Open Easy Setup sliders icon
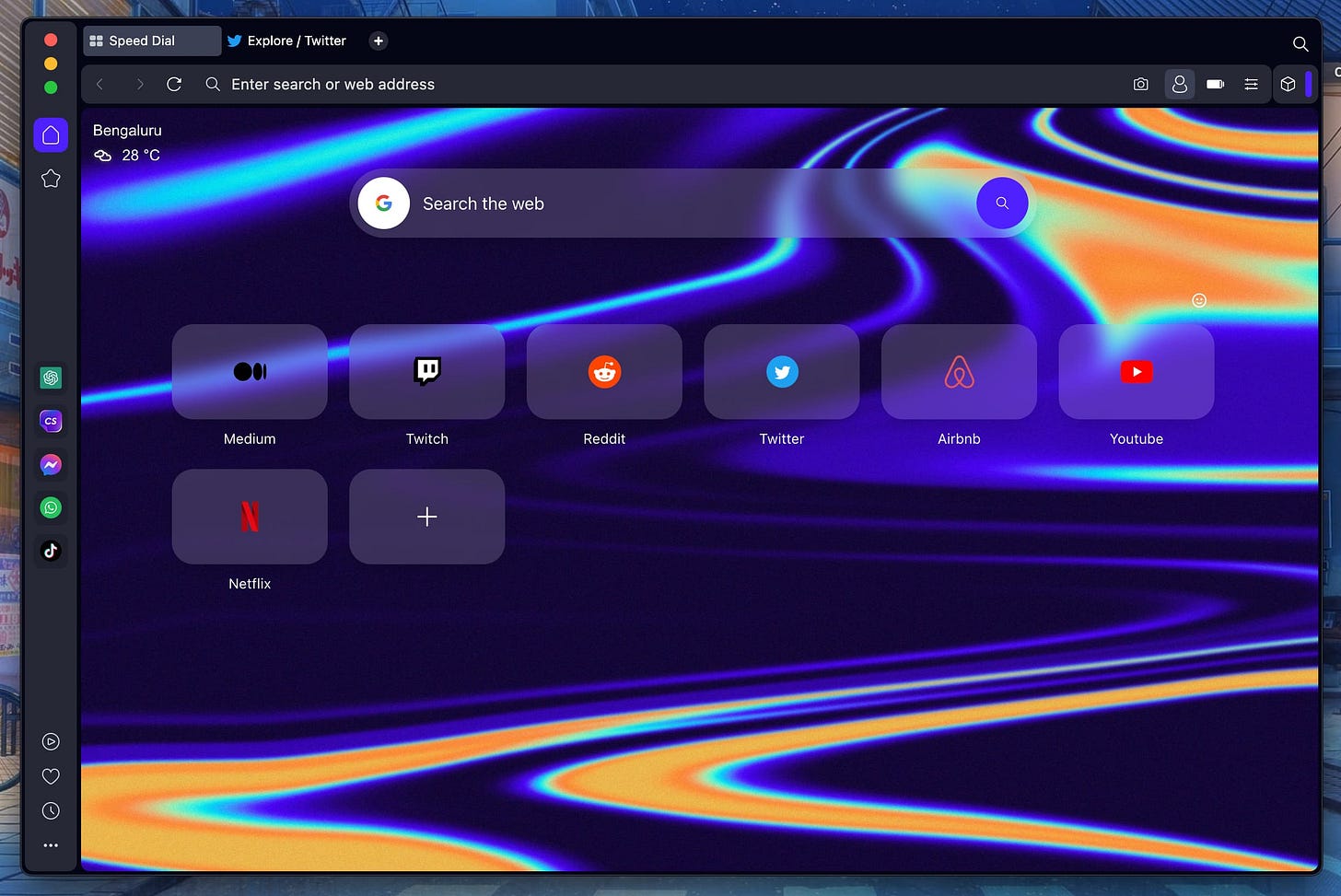1341x896 pixels. [x=1251, y=84]
